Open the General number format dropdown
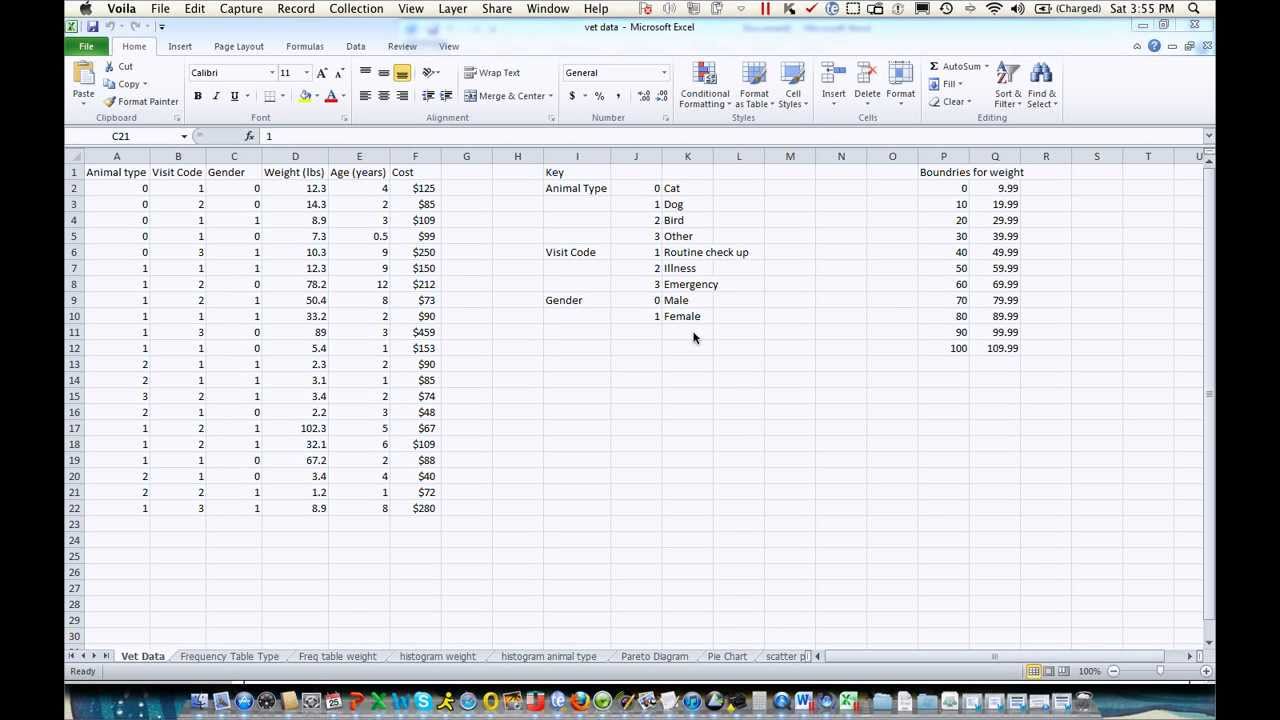 (x=663, y=73)
